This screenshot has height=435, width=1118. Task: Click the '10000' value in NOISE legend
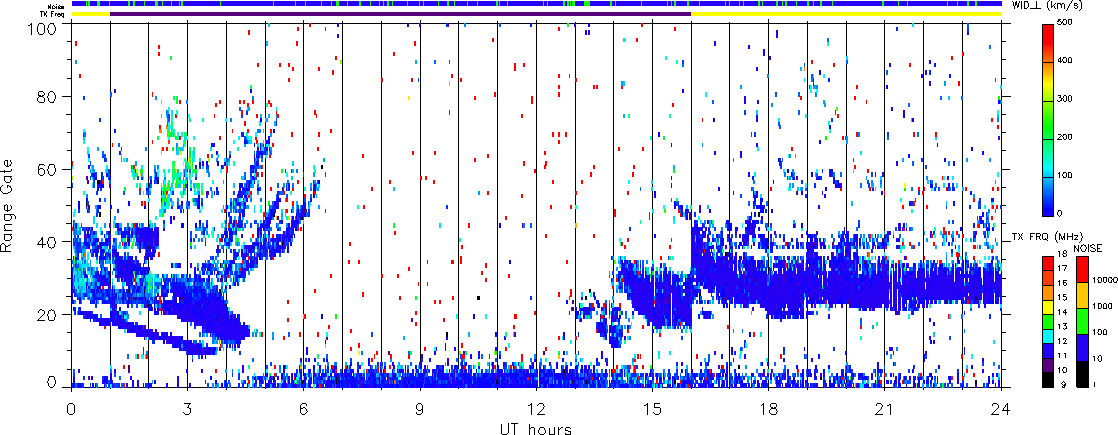1104,280
